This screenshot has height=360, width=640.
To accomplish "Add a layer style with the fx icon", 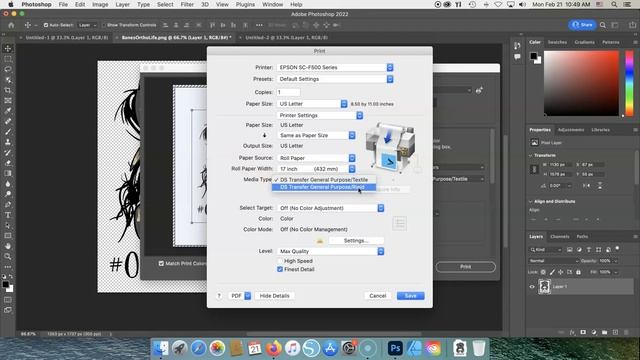I will (572, 333).
